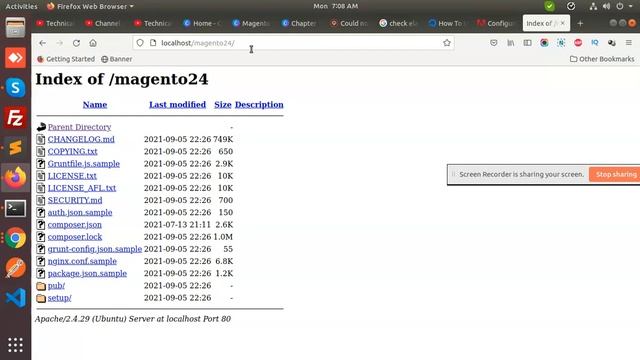This screenshot has height=360, width=640.
Task: Switch to the Chapter tab
Action: point(300,23)
